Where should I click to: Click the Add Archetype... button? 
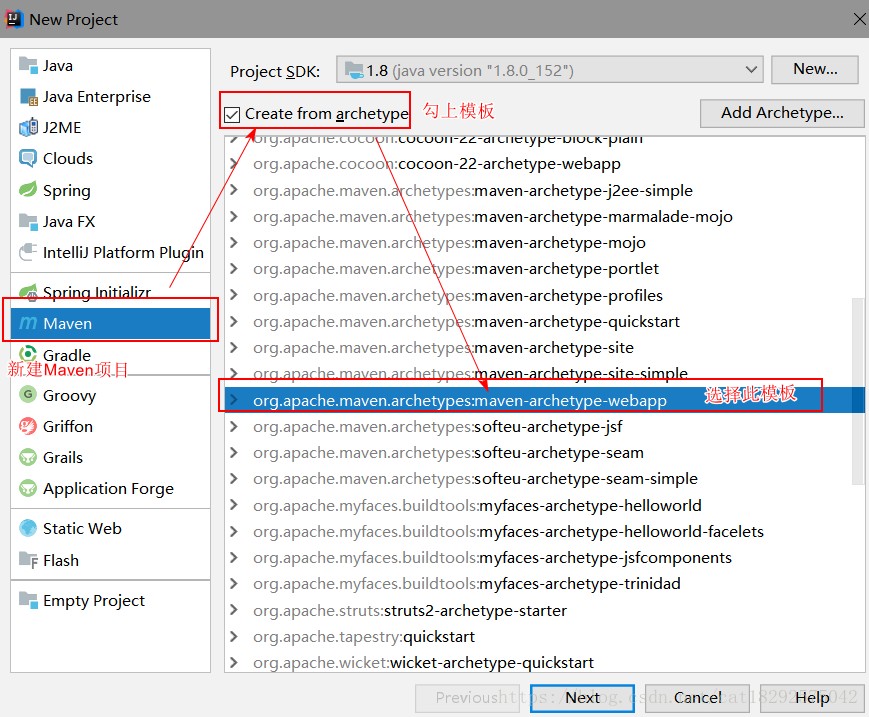(782, 113)
